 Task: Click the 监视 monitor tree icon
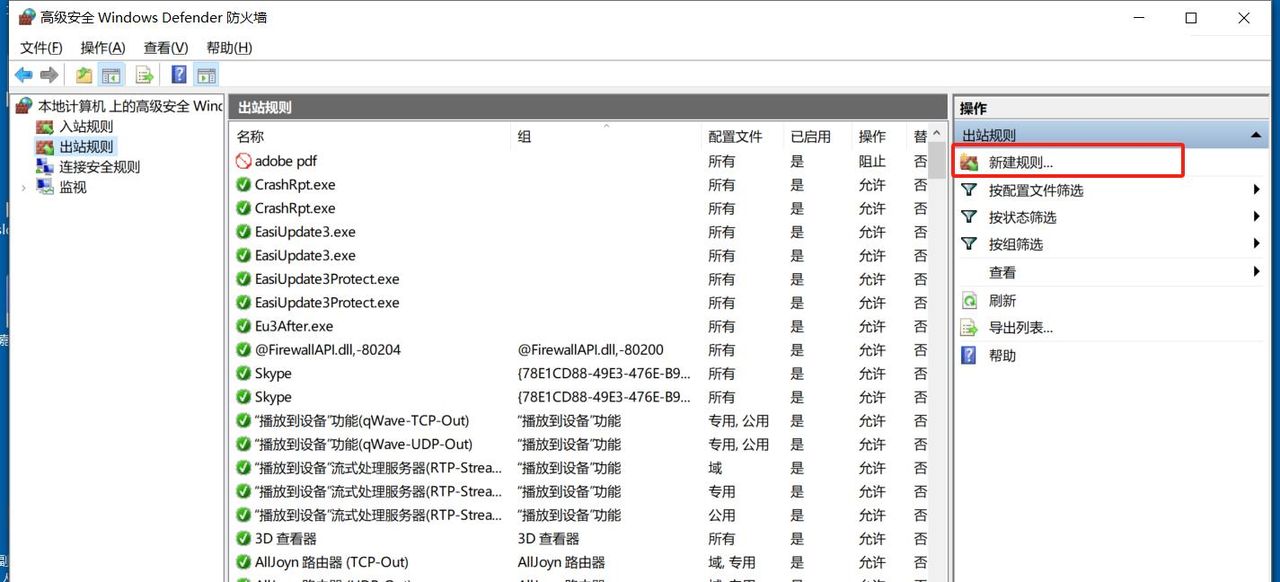[44, 187]
